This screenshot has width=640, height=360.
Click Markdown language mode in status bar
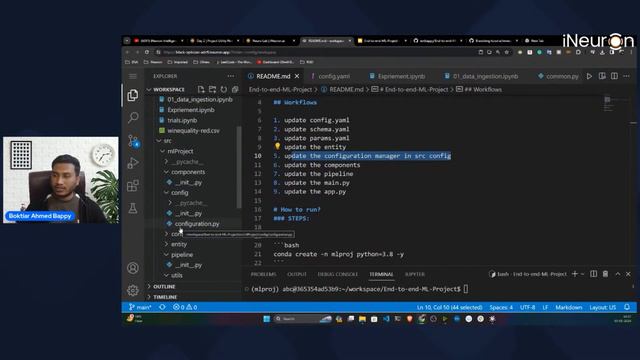[x=569, y=307]
